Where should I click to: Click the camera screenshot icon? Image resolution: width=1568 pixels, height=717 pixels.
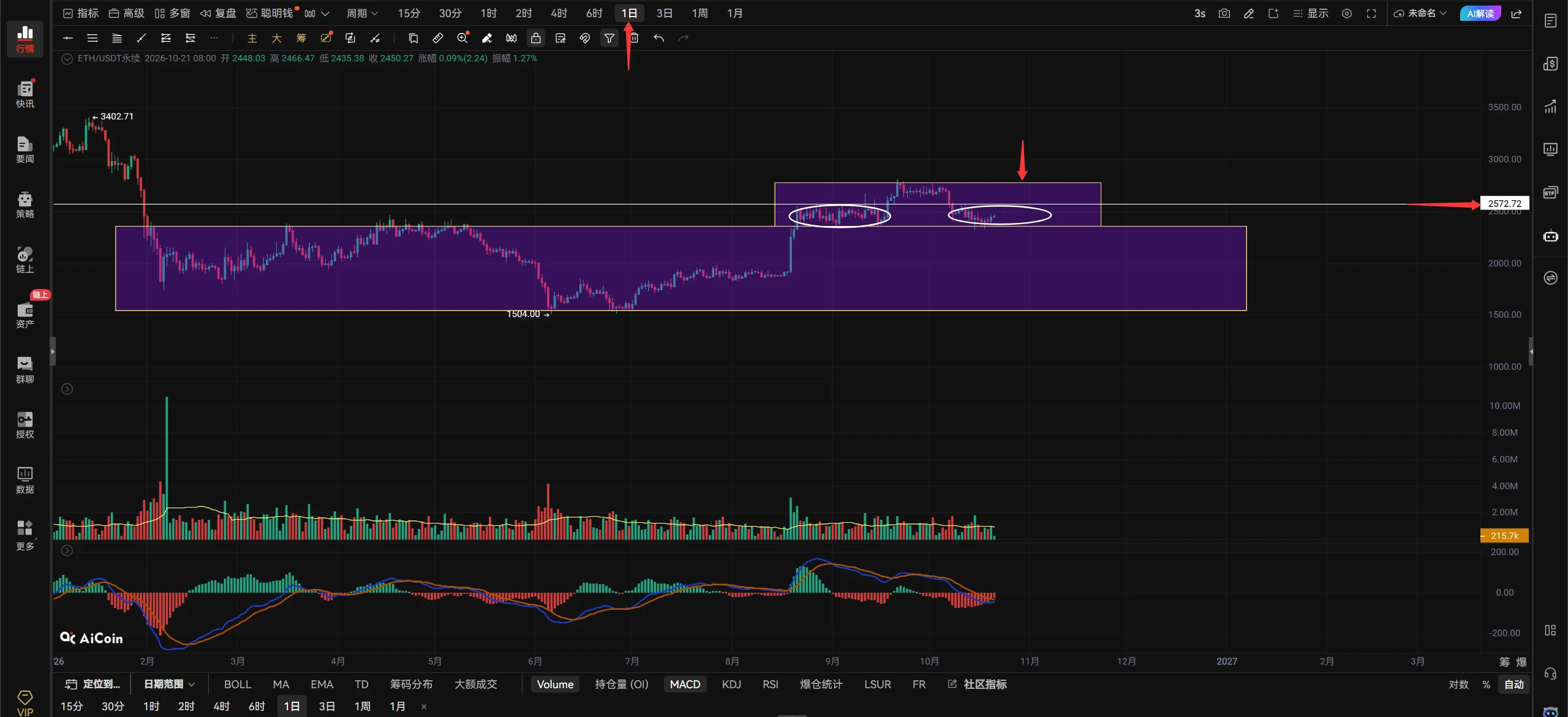pos(1224,13)
